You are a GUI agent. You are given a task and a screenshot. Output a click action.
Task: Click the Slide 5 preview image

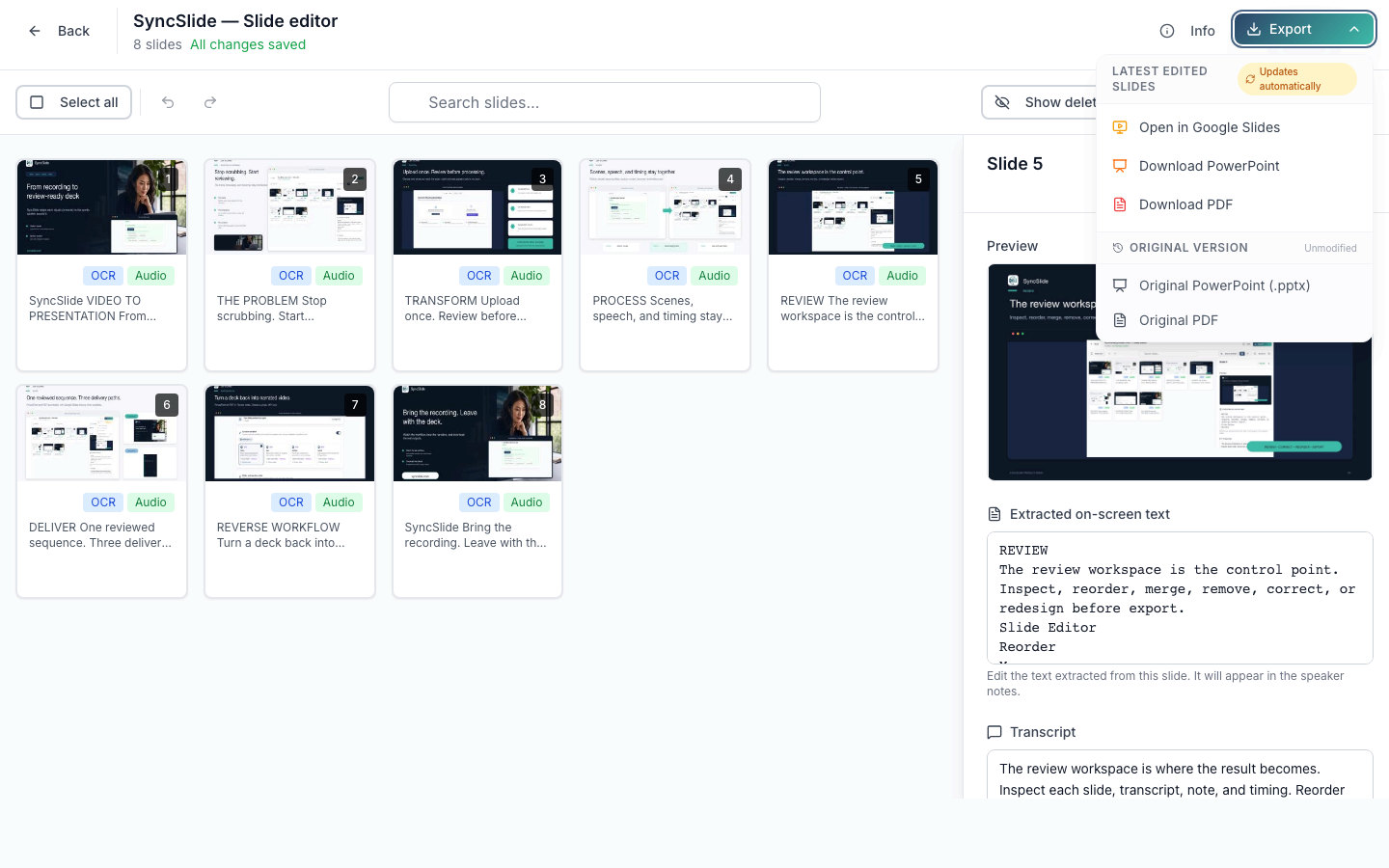pyautogui.click(x=1180, y=371)
